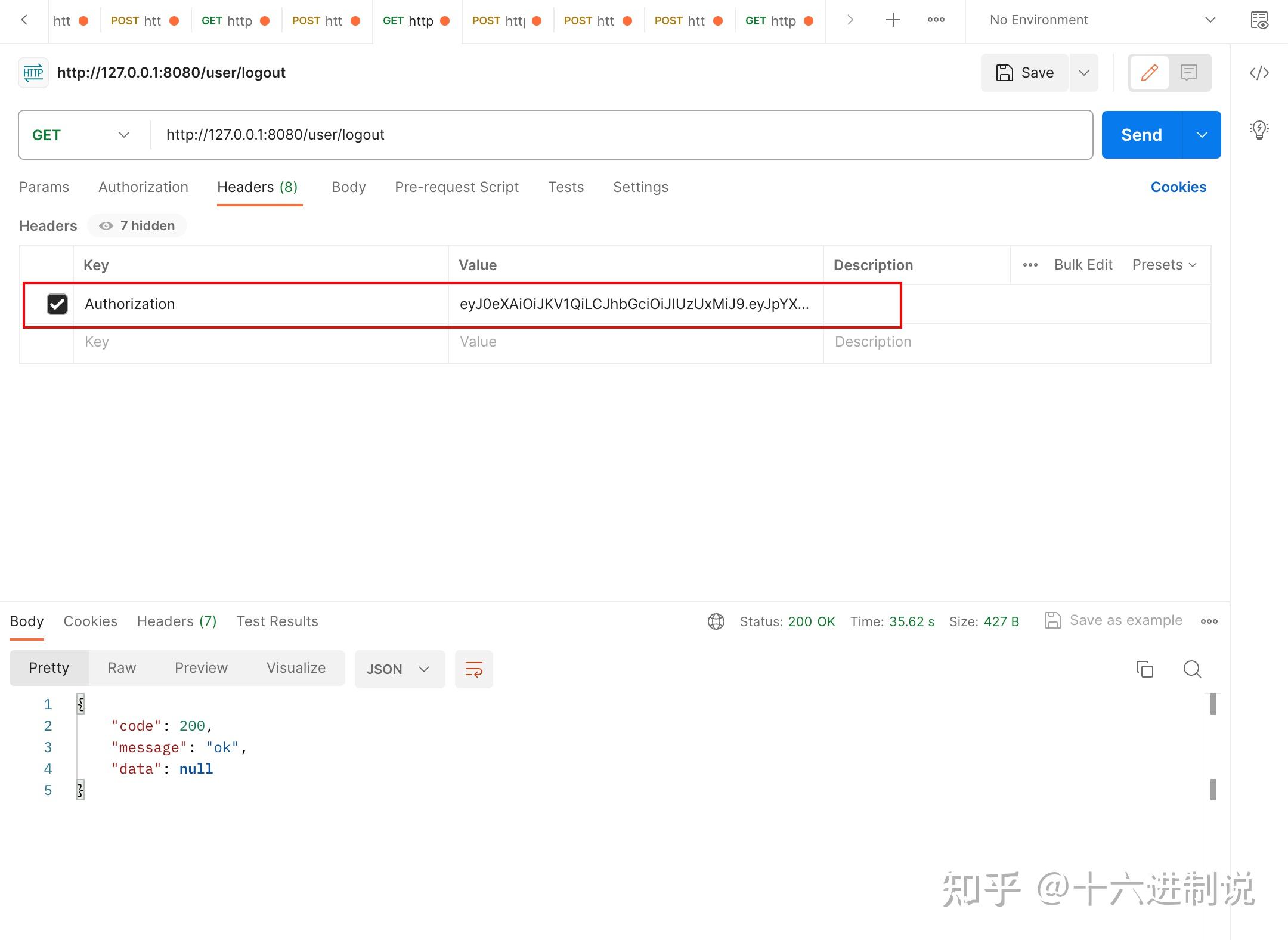This screenshot has height=940, width=1288.
Task: Show the 7 hidden headers
Action: 137,225
